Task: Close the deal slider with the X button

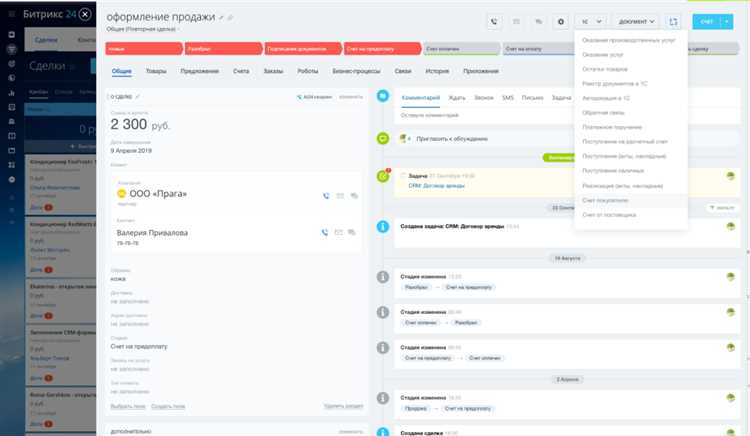Action: [x=85, y=14]
